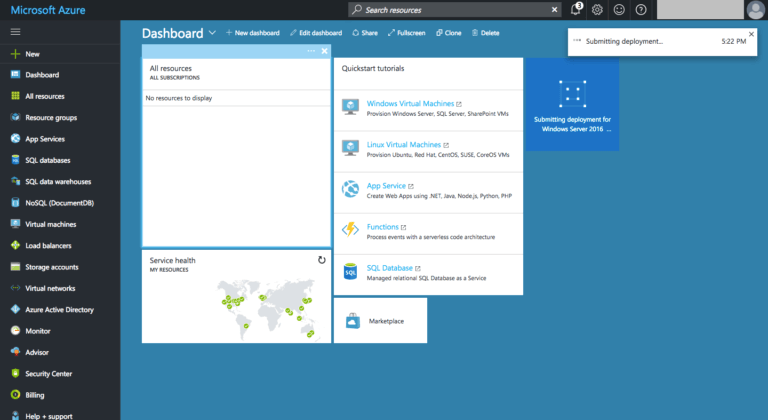Click the Virtual networks icon

(15, 288)
